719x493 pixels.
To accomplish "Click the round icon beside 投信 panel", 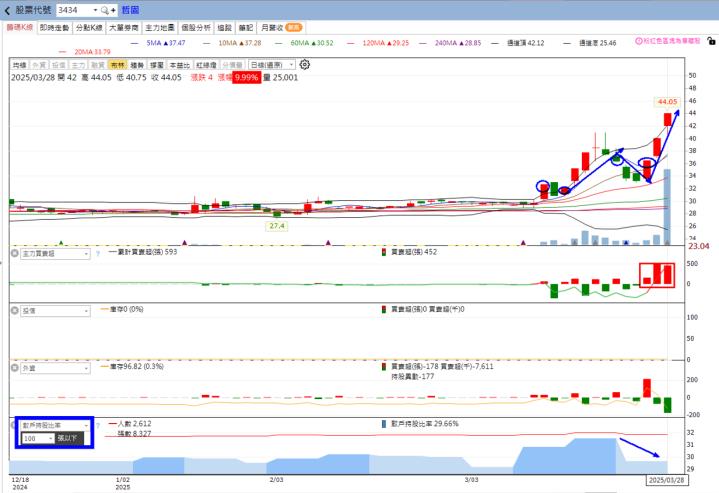I will pos(15,310).
